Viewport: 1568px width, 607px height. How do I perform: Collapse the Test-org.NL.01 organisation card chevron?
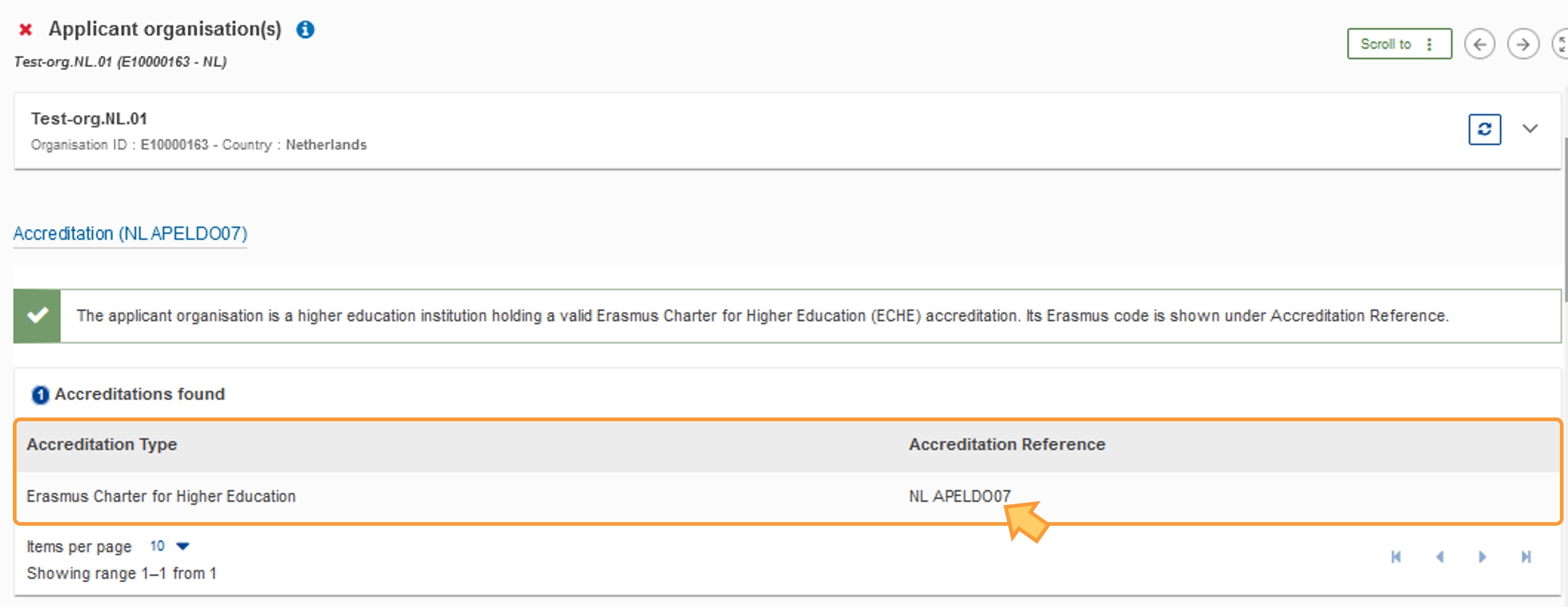[x=1530, y=128]
